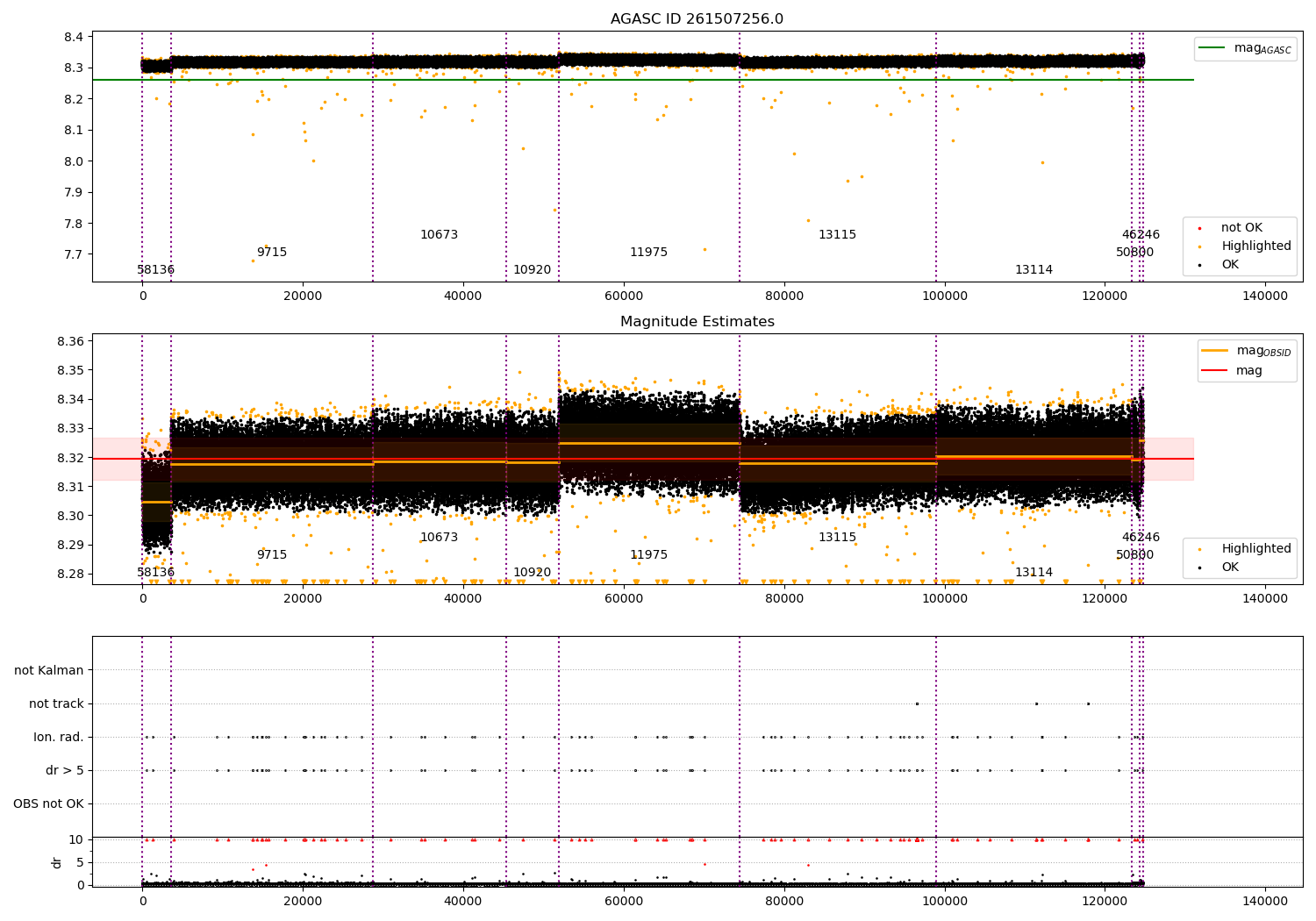This screenshot has height=921, width=1316.
Task: Click the 8.32 tick on Magnitude Estimates y-axis
Action: [x=70, y=458]
